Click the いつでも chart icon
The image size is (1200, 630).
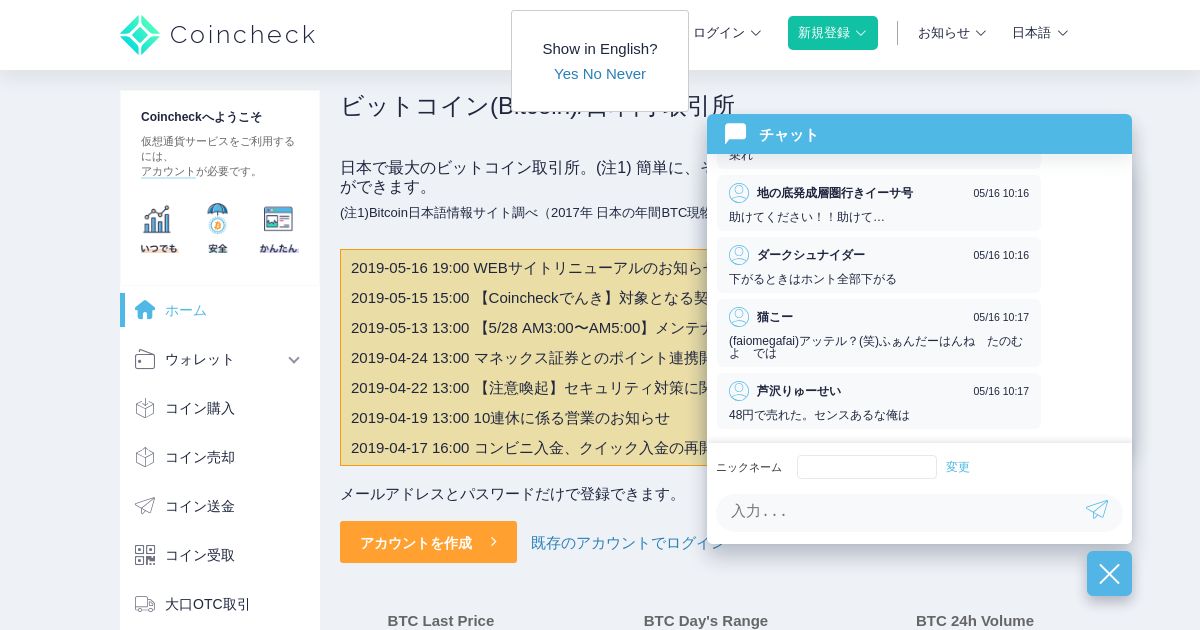coord(157,219)
